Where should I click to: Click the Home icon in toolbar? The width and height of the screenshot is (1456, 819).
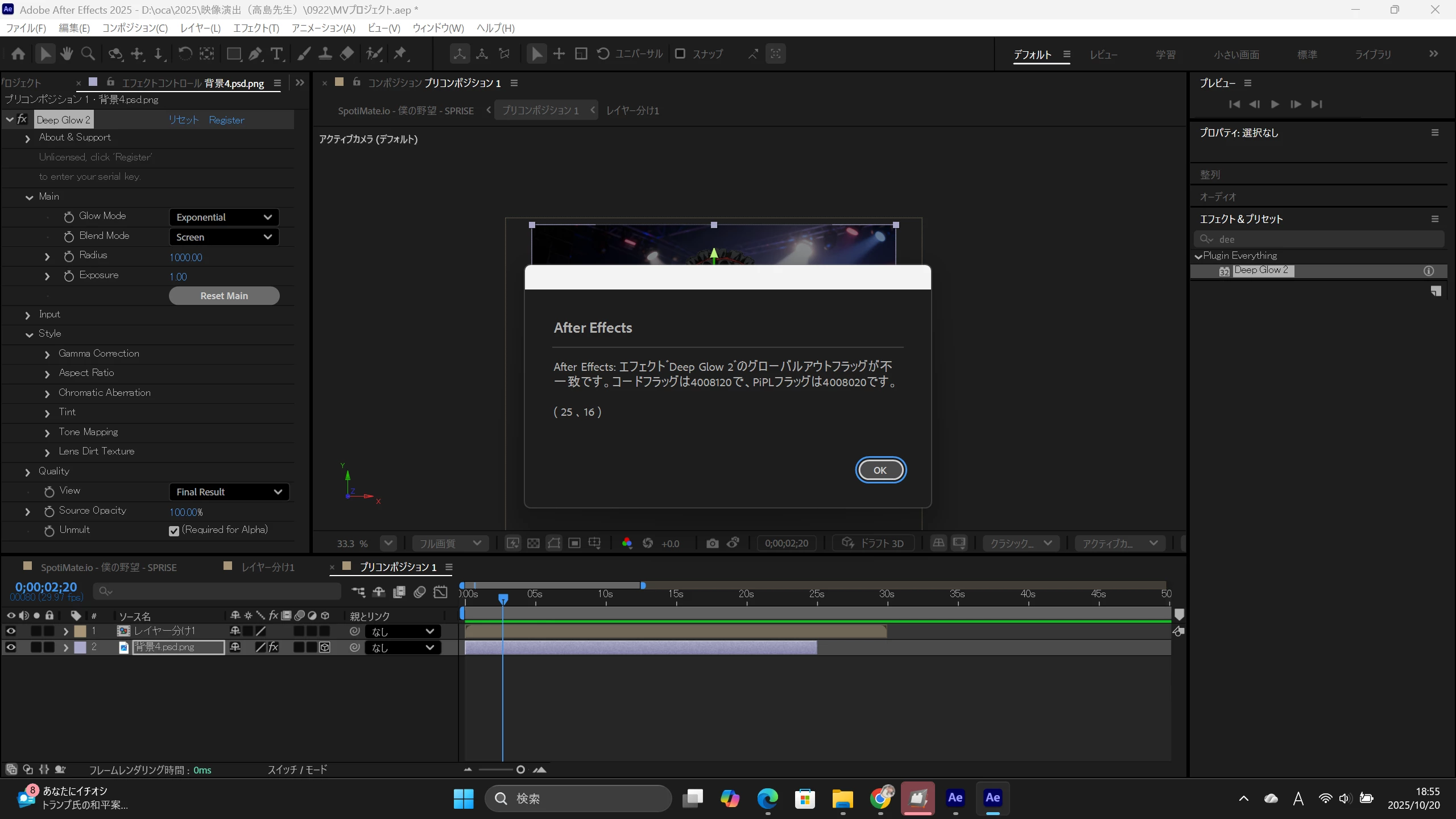[x=18, y=53]
